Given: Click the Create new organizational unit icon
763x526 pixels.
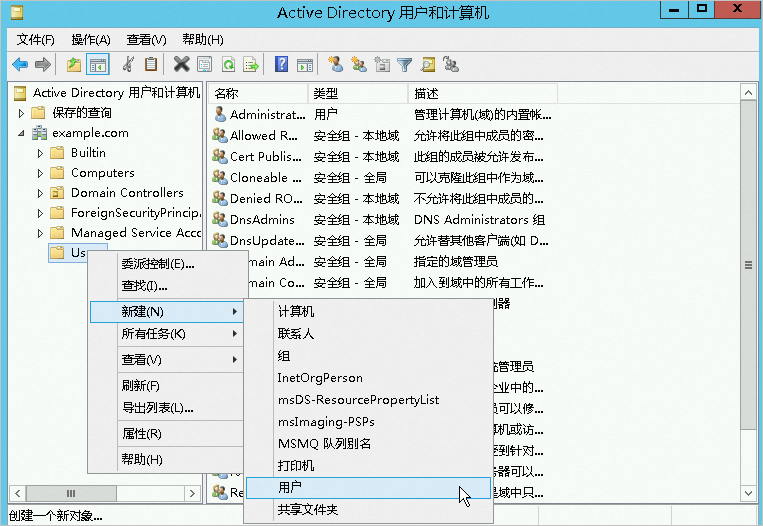Looking at the screenshot, I should (382, 64).
